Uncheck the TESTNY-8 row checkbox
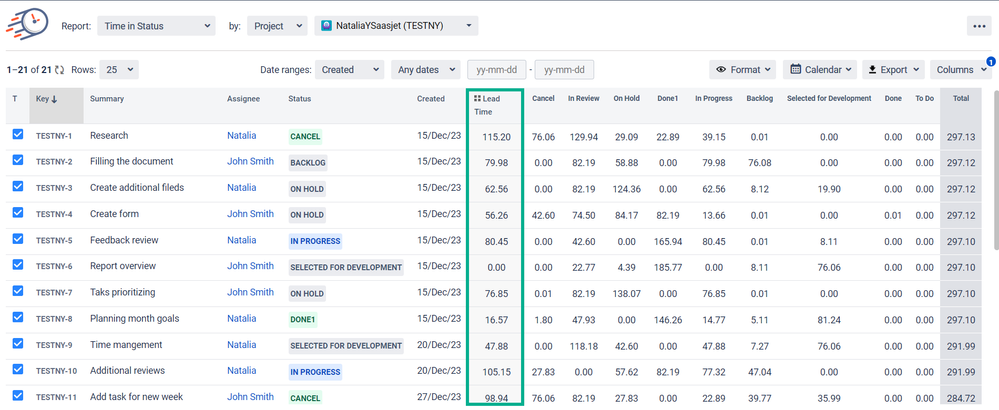The width and height of the screenshot is (999, 410). pos(18,318)
